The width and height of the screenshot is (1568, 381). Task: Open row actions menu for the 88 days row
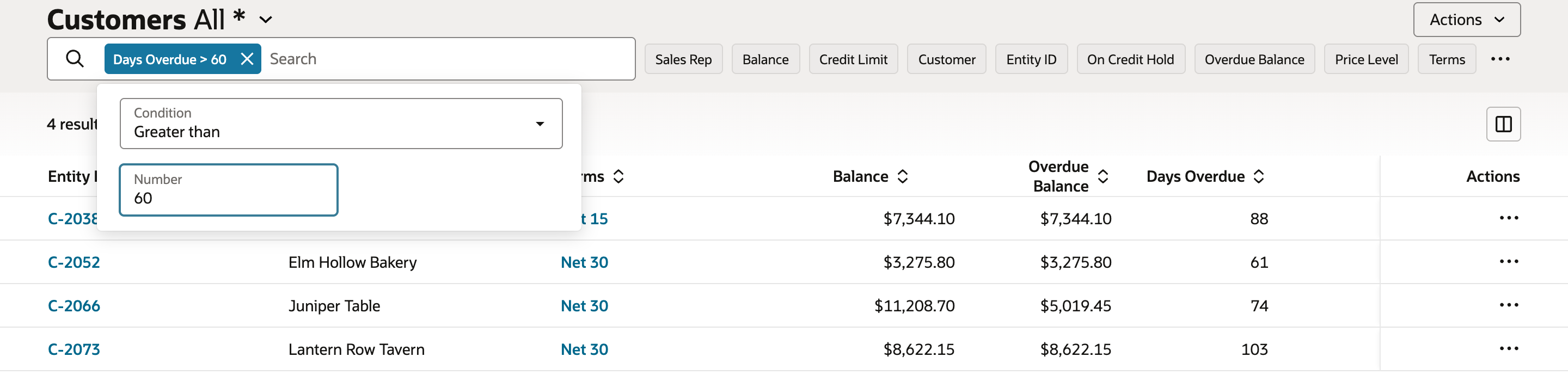click(1508, 218)
